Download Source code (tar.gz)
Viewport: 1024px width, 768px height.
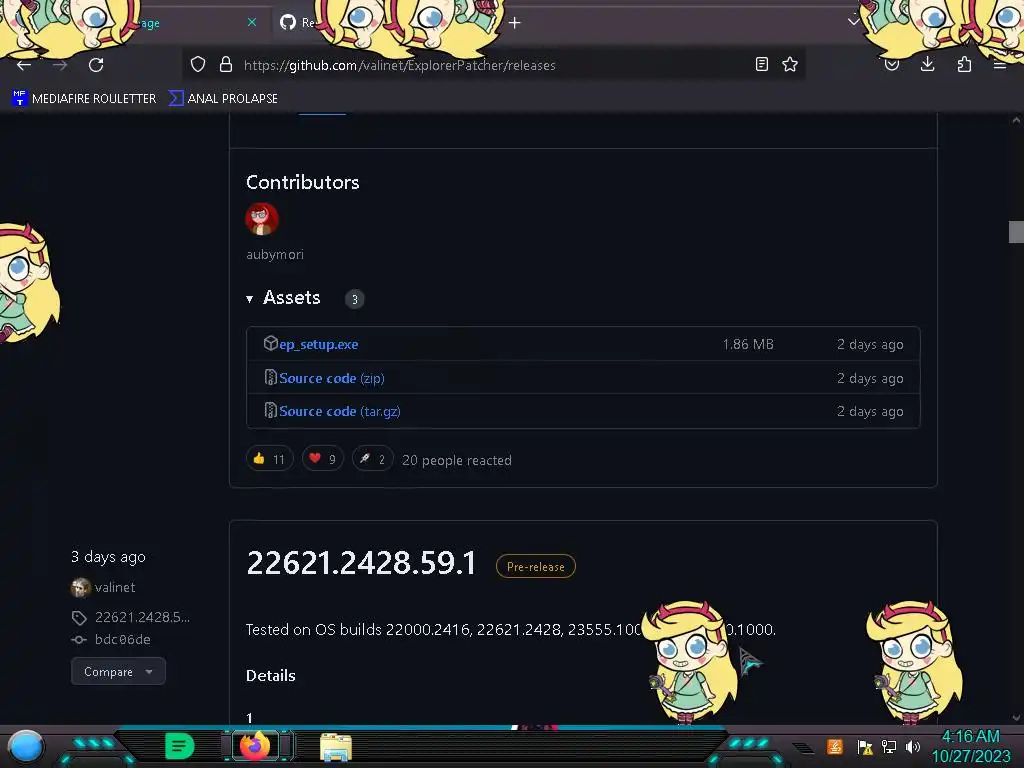(340, 411)
